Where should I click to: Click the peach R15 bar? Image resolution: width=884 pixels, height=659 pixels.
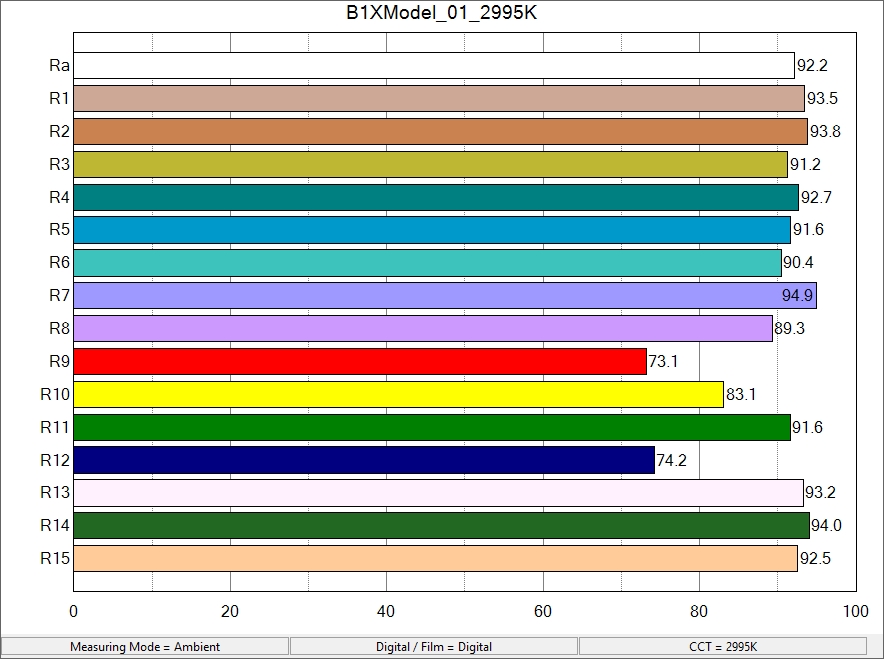pos(435,558)
